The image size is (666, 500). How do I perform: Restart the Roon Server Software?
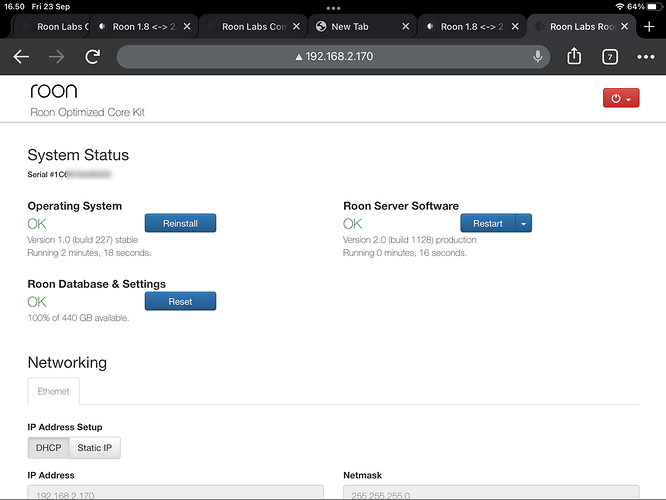tap(488, 223)
